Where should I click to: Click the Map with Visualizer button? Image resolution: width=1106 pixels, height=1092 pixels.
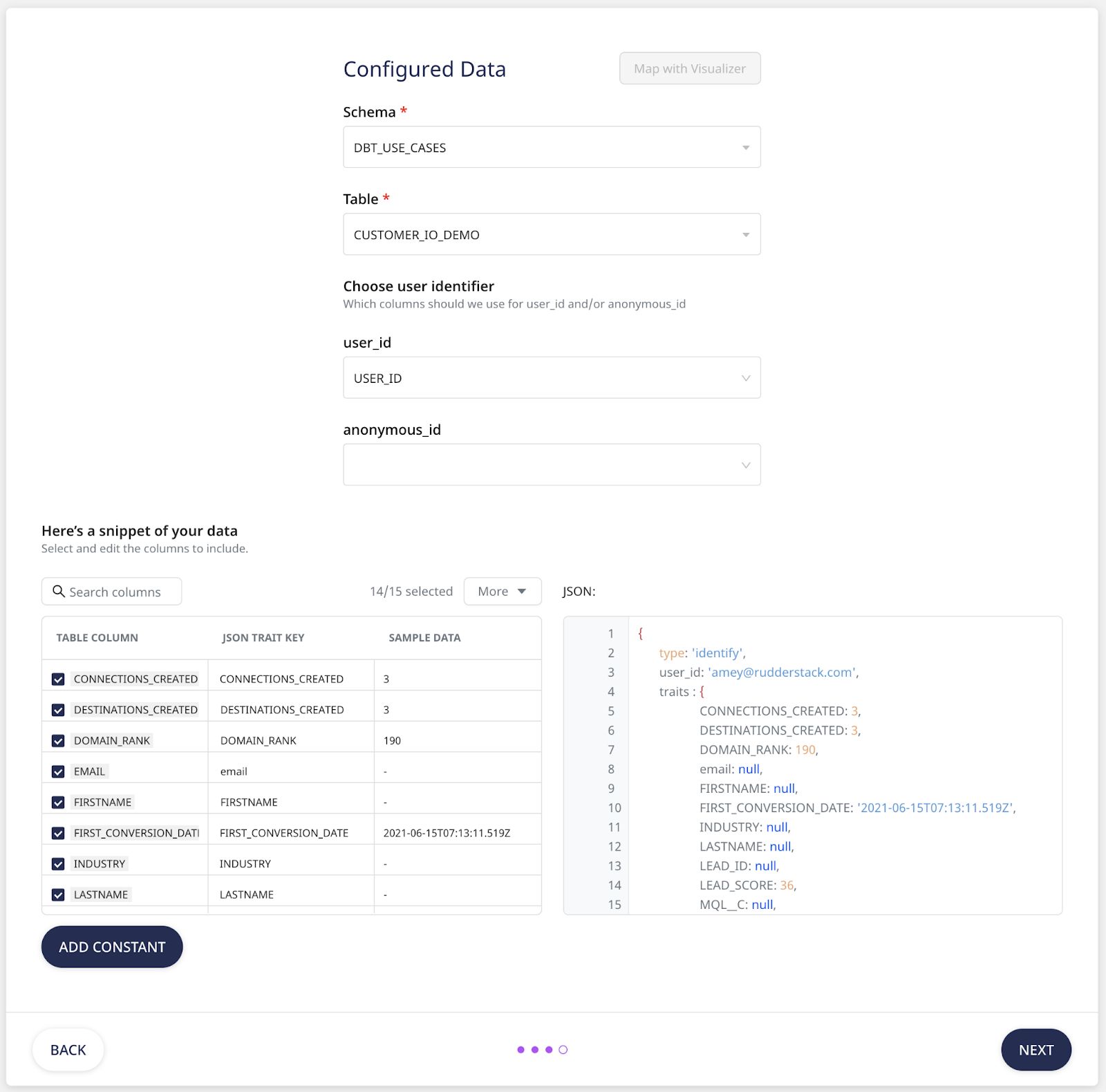[689, 68]
